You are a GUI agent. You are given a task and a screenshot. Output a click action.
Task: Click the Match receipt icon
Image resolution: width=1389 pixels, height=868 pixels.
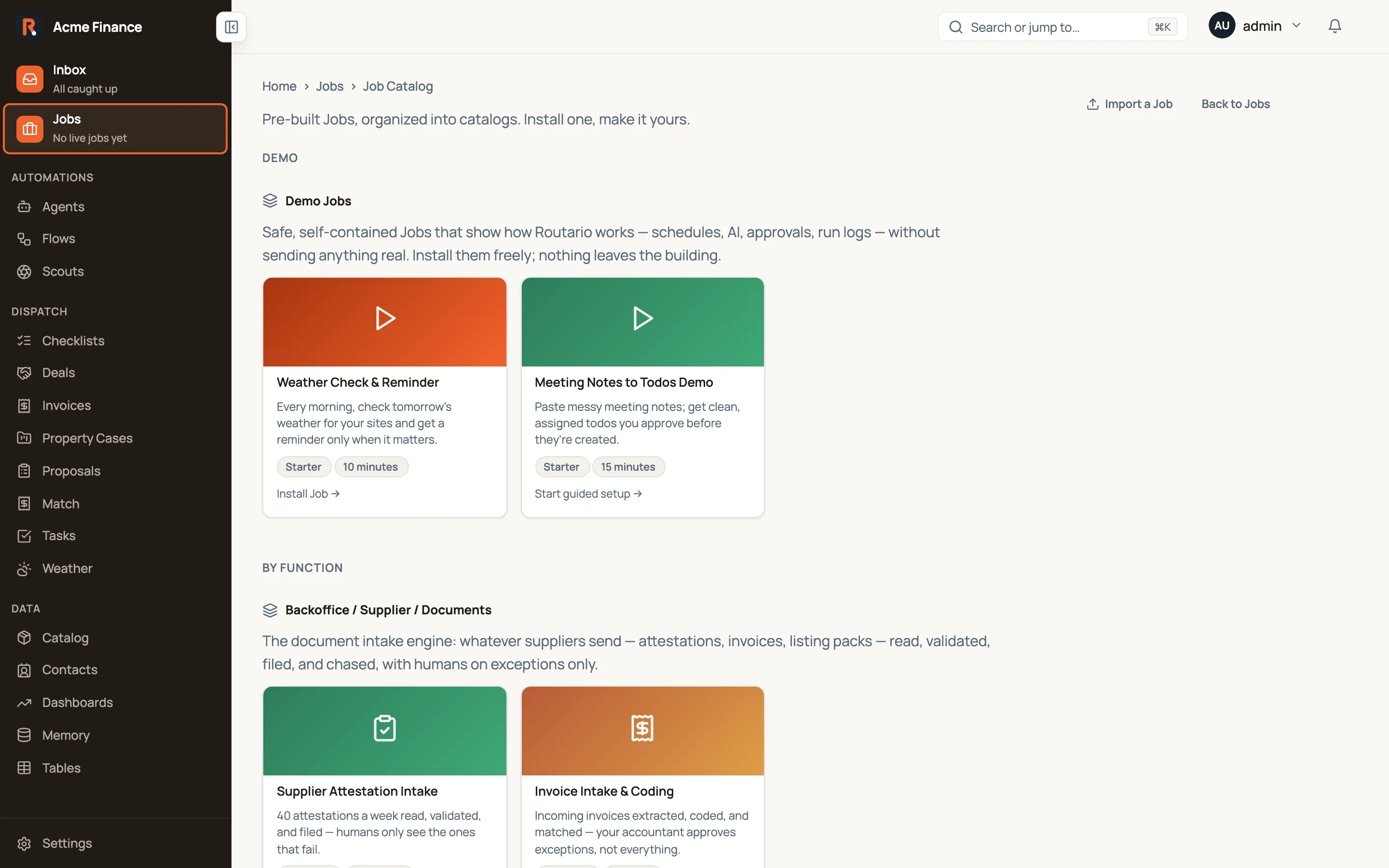24,503
